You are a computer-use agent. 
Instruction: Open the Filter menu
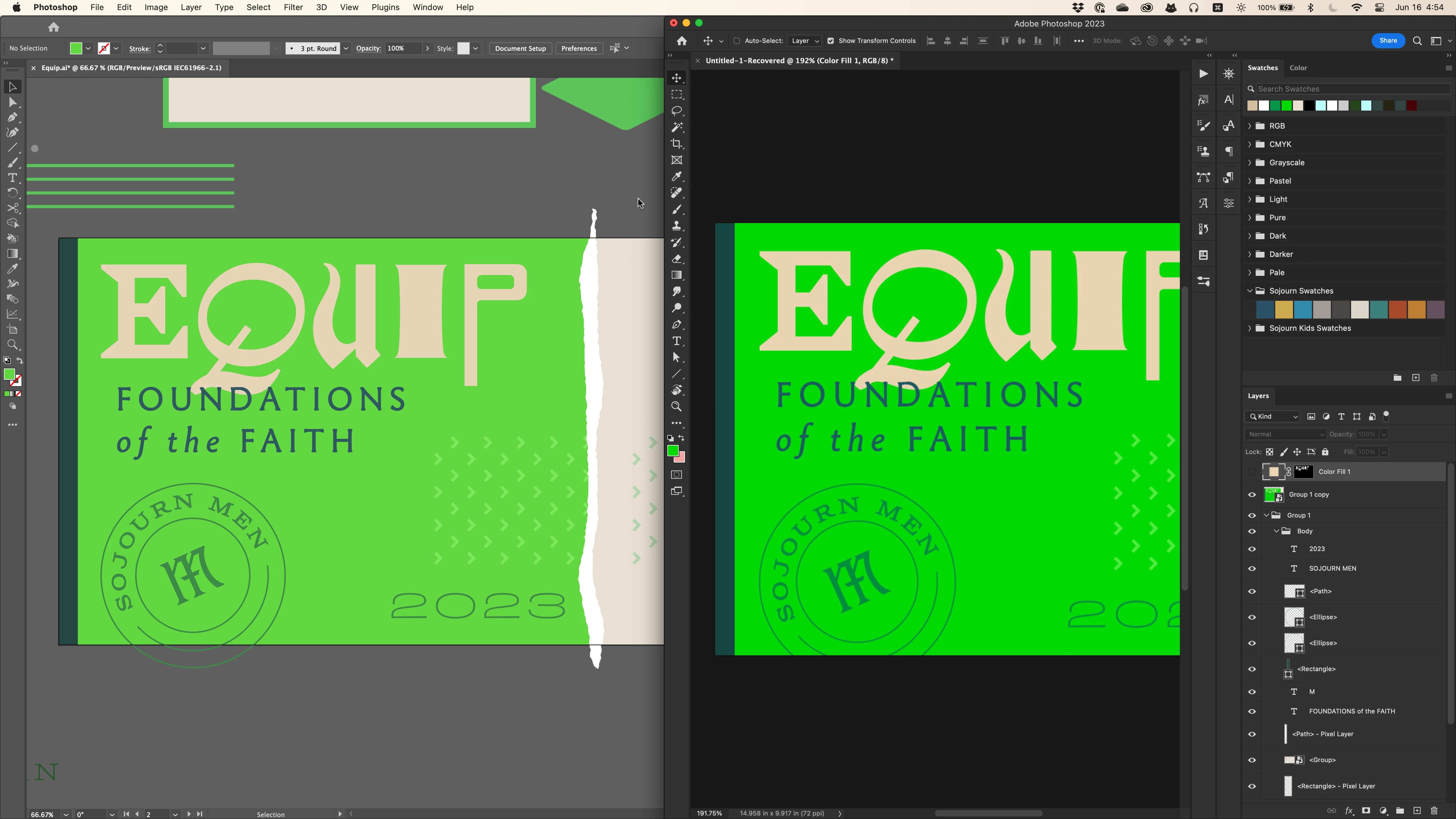pyautogui.click(x=293, y=7)
